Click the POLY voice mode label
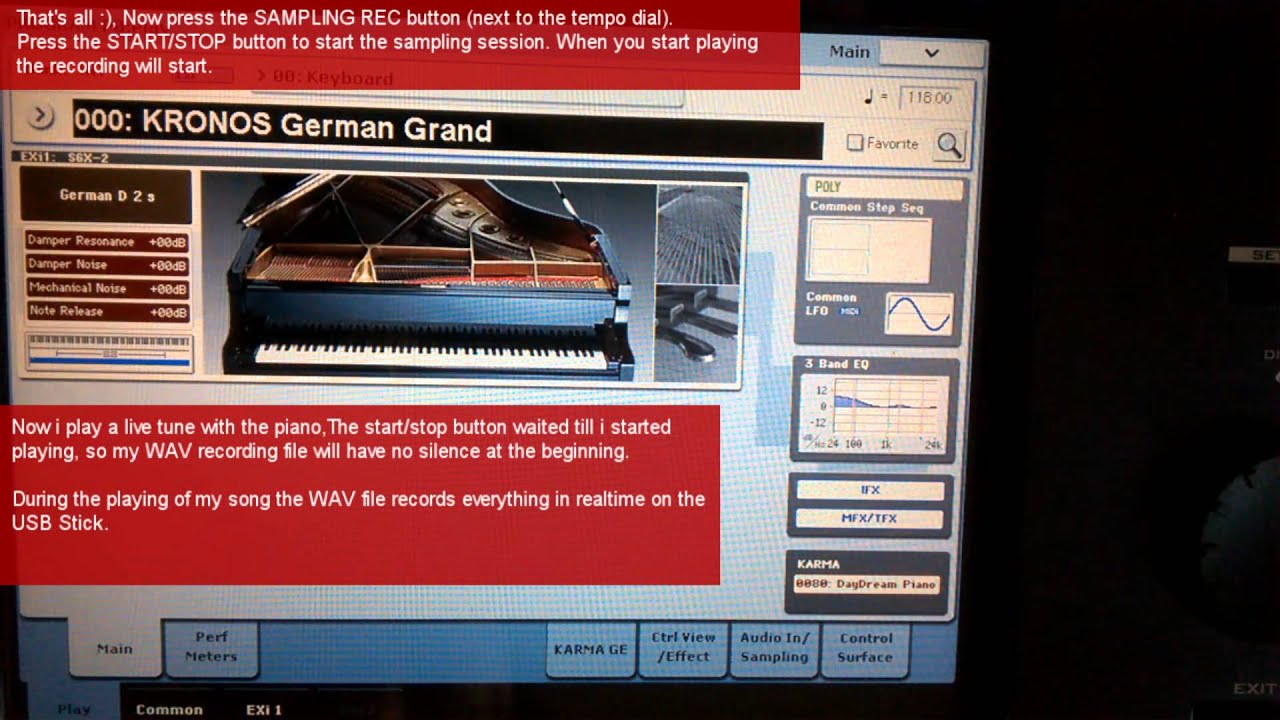 [x=886, y=187]
